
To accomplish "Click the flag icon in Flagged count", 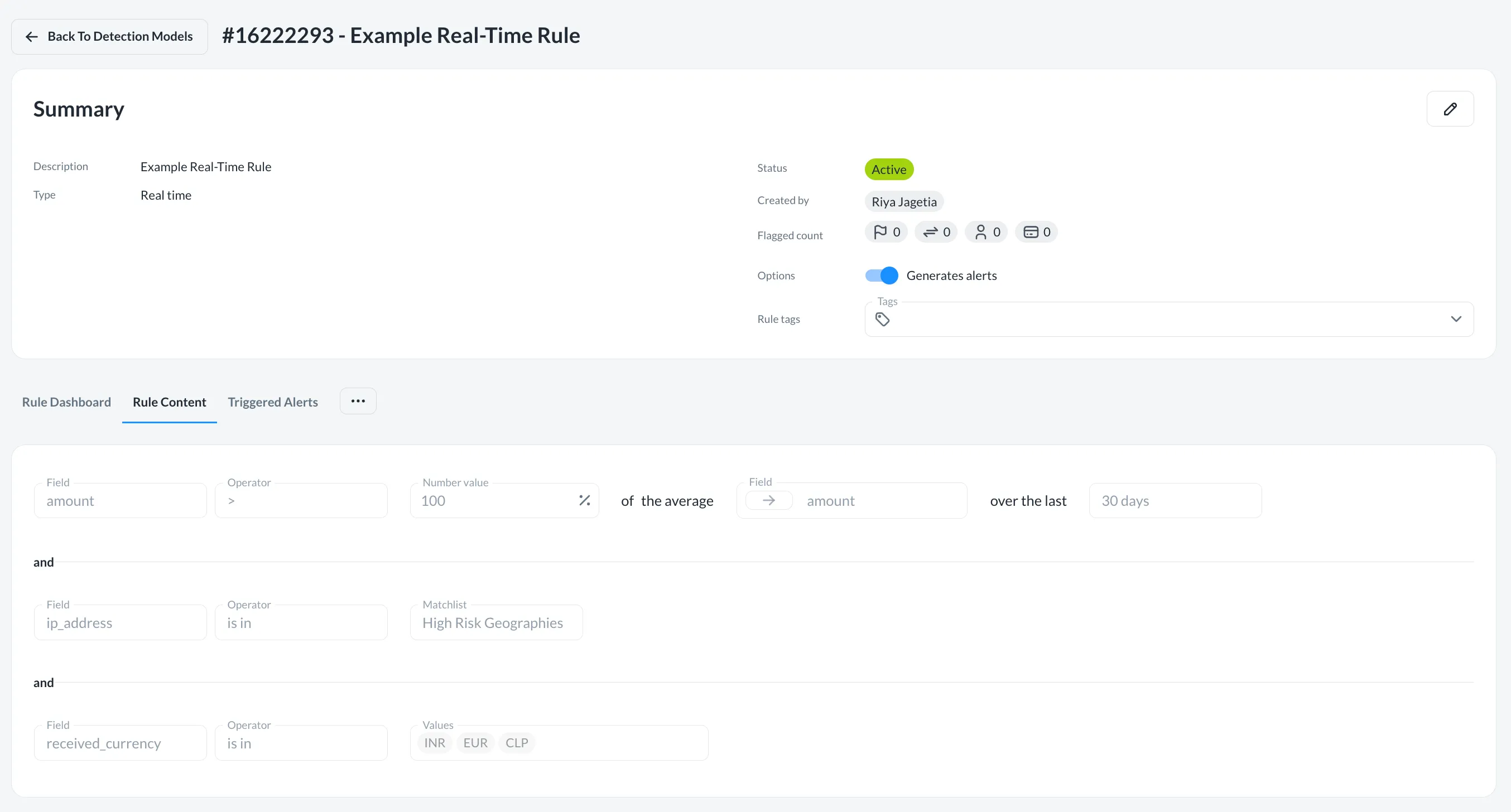I will 879,232.
